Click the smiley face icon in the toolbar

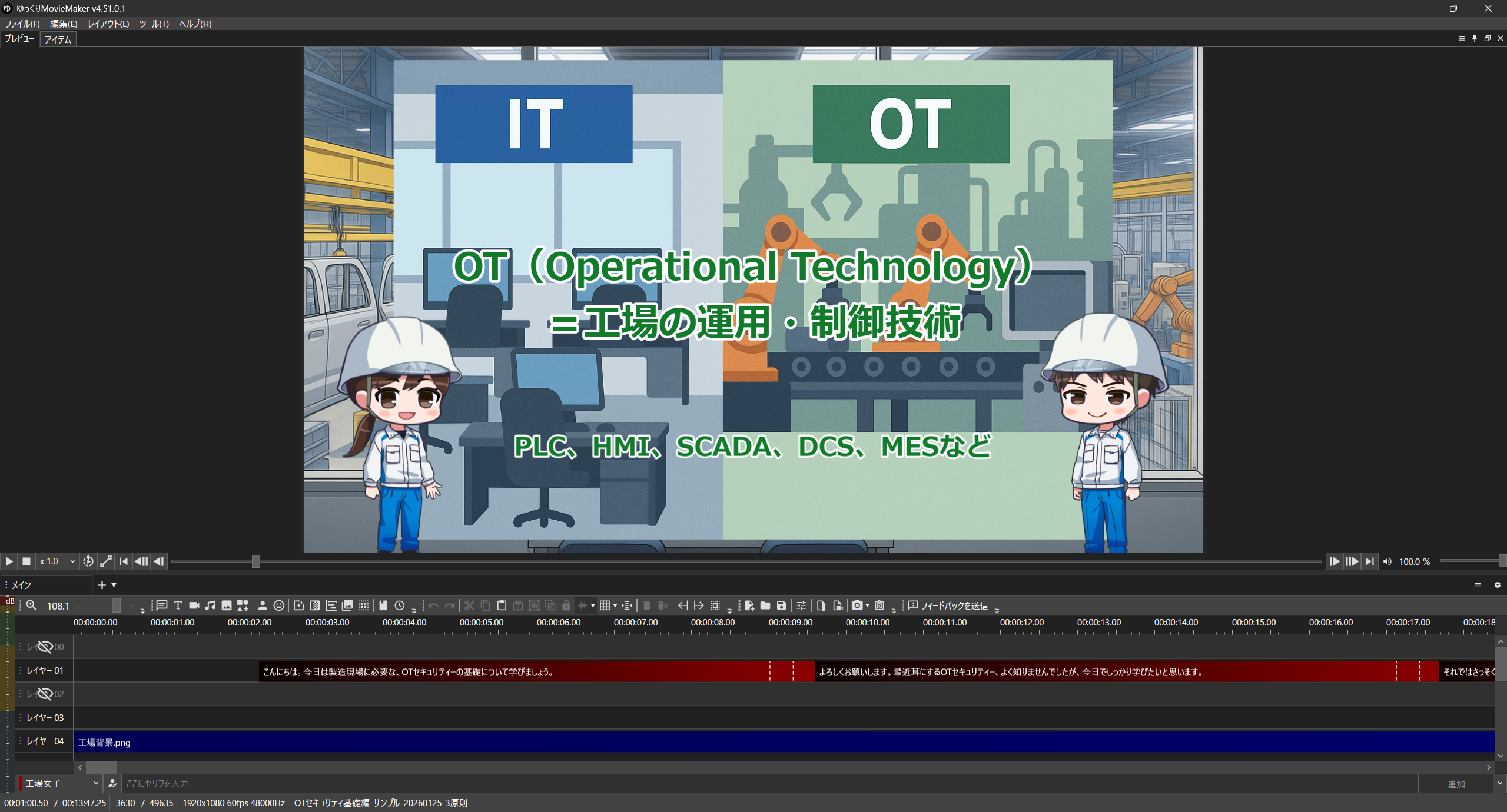tap(279, 605)
